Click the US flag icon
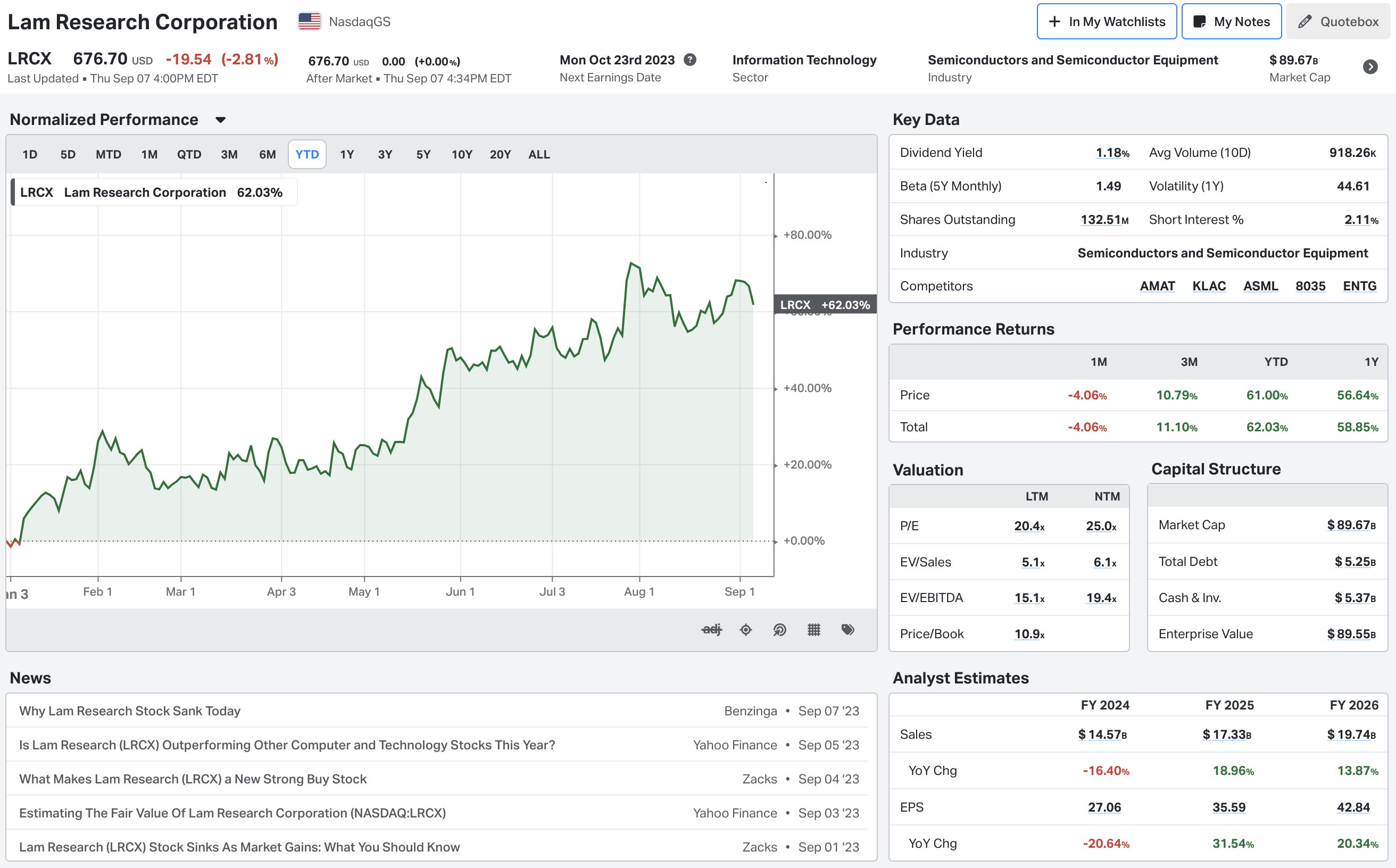The height and width of the screenshot is (868, 1396). coord(310,22)
